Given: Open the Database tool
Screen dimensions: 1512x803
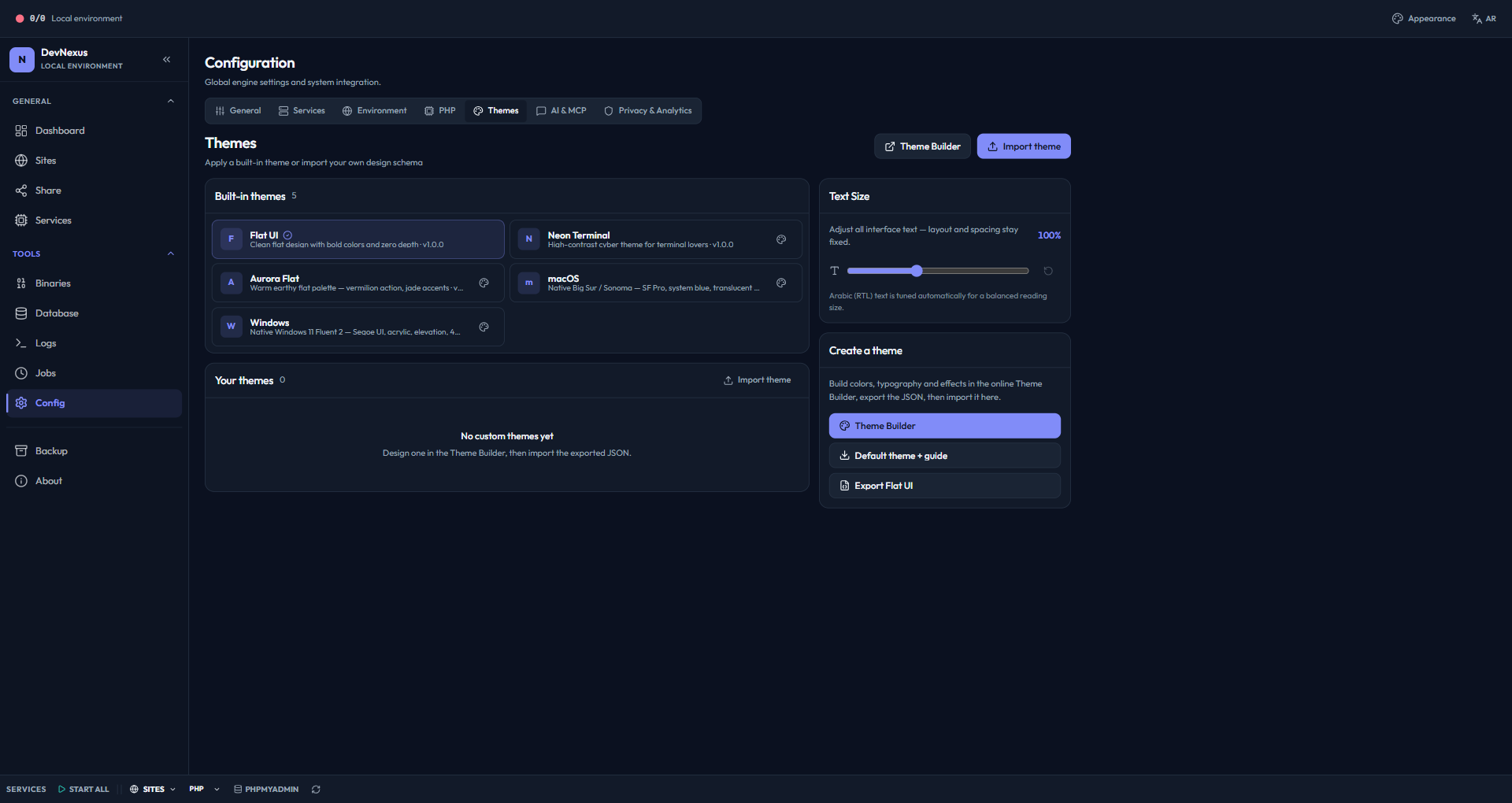Looking at the screenshot, I should click(x=94, y=313).
